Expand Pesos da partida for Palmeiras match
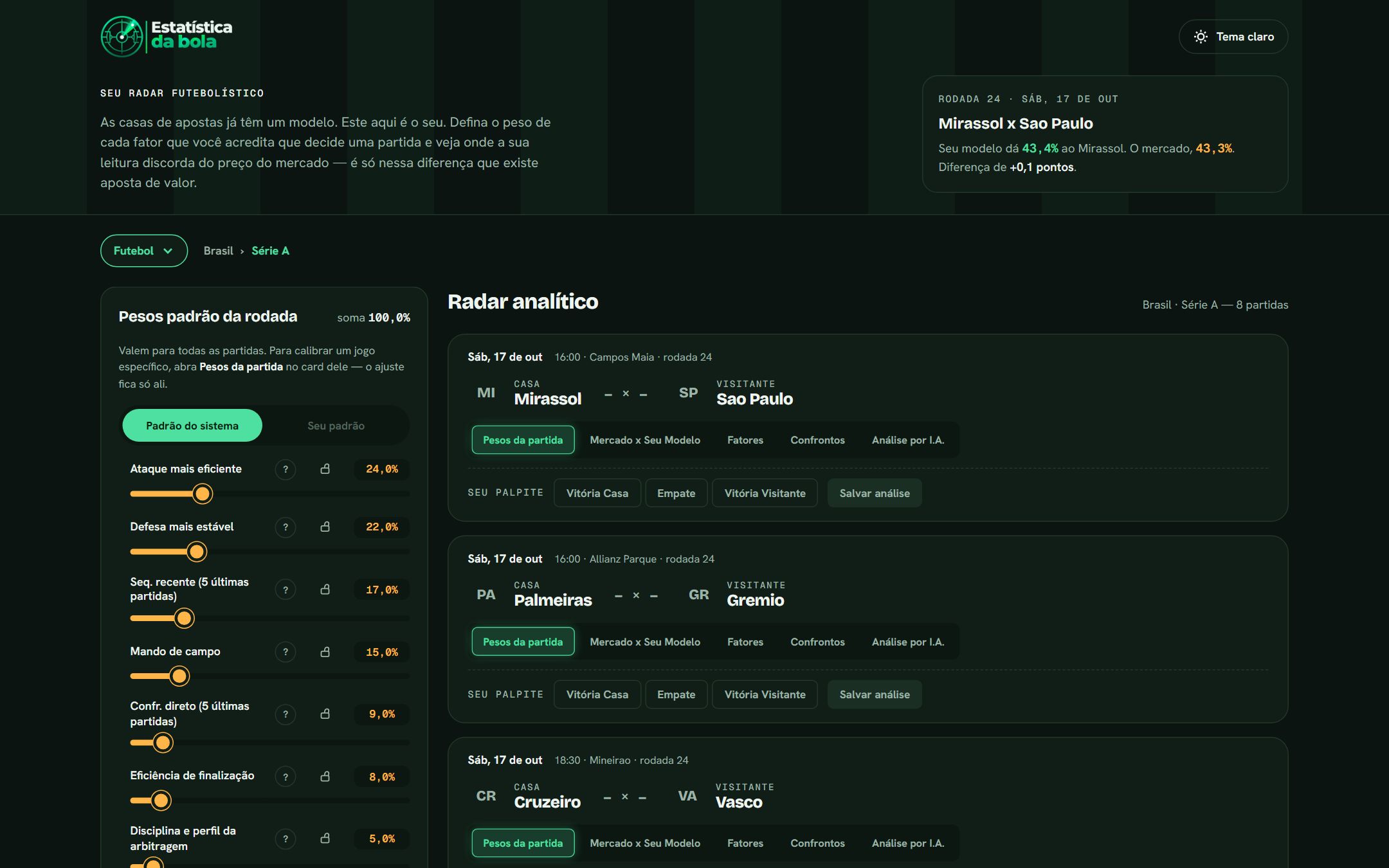The width and height of the screenshot is (1389, 868). 523,642
